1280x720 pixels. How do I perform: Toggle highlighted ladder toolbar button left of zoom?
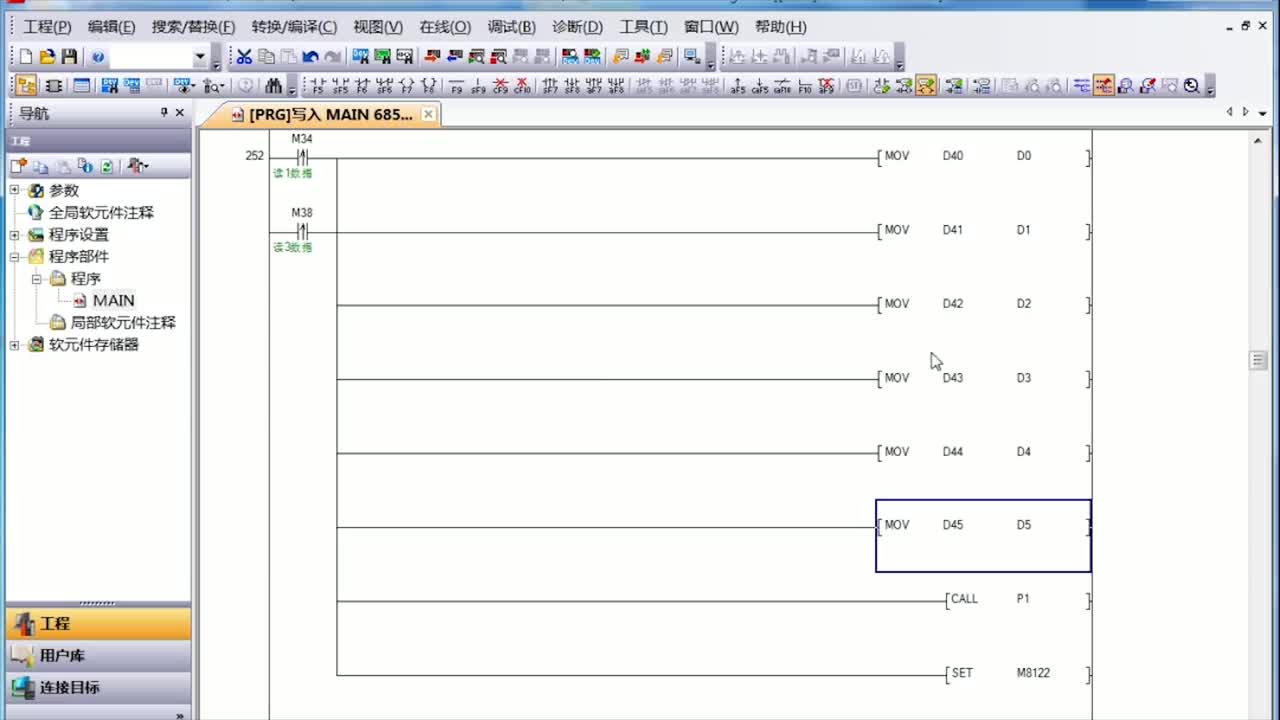coord(1104,86)
